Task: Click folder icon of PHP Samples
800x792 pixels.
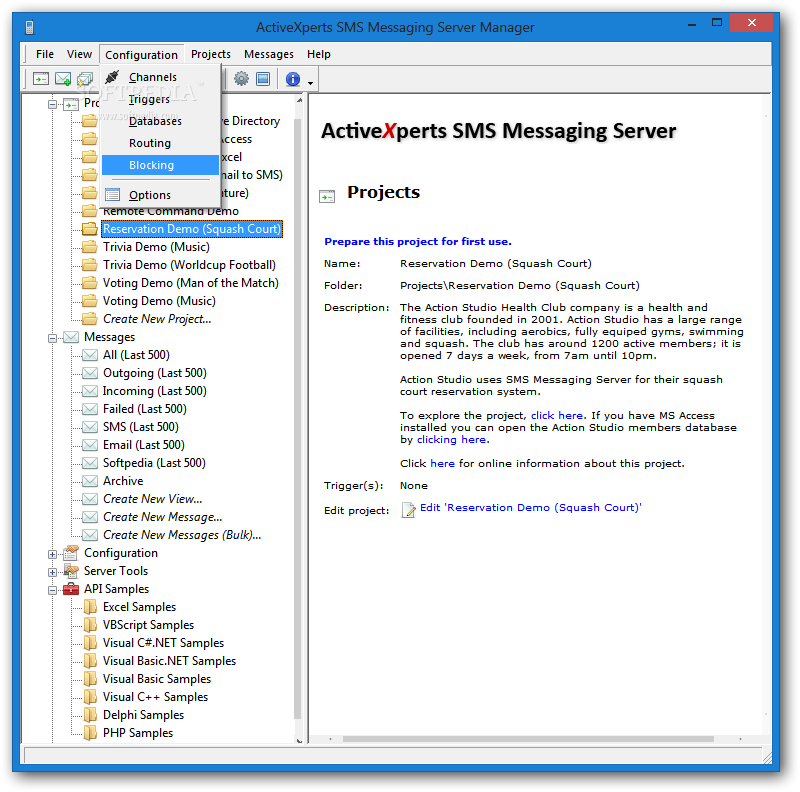Action: pyautogui.click(x=90, y=732)
